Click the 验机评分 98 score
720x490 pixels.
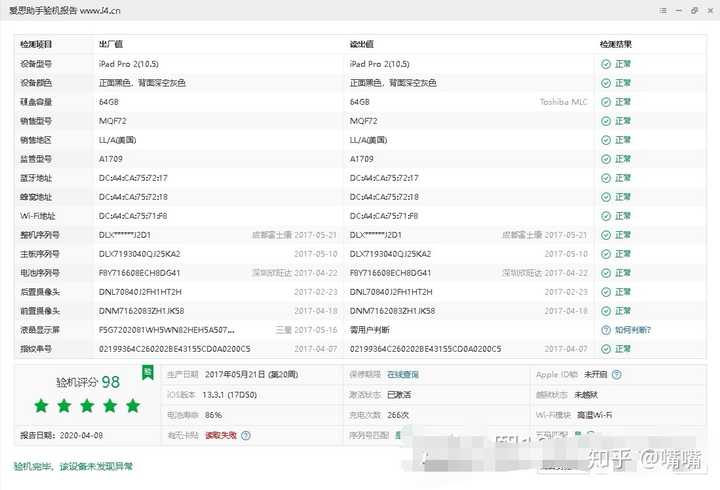(88, 382)
